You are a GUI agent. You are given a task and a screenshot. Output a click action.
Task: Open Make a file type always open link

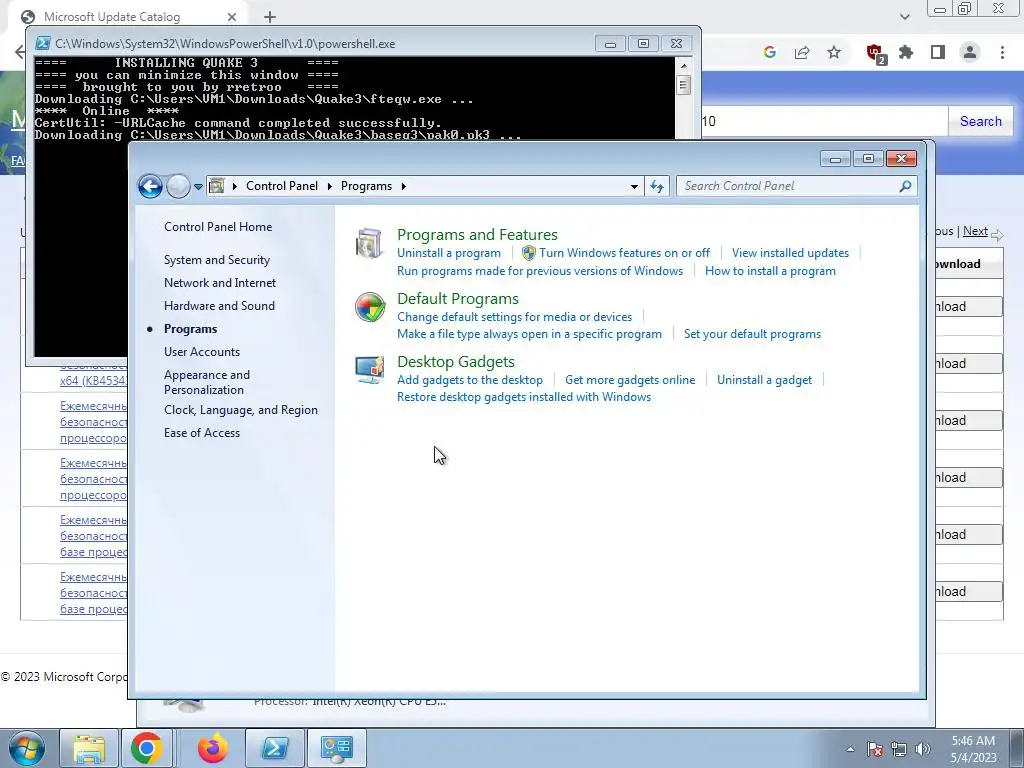[529, 334]
